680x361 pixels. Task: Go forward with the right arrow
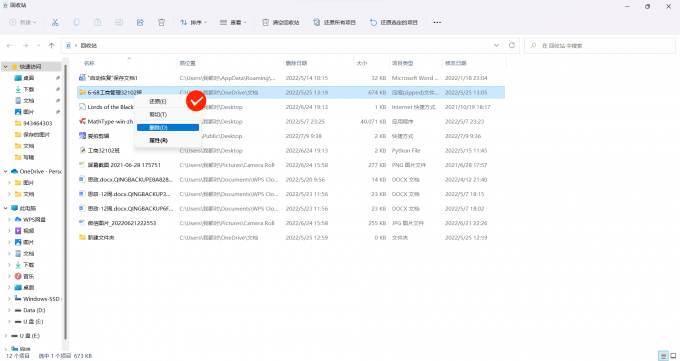[26, 46]
